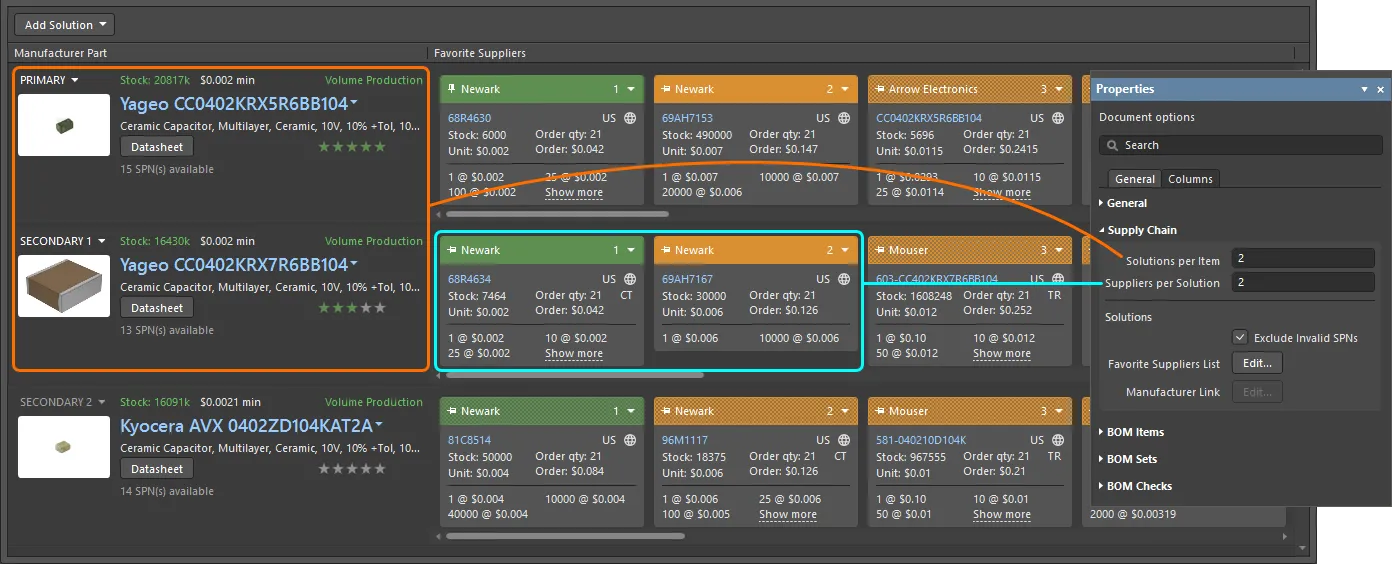Click the pin icon on the PRIMARY row's green Newark card
The height and width of the screenshot is (564, 1392).
452,89
